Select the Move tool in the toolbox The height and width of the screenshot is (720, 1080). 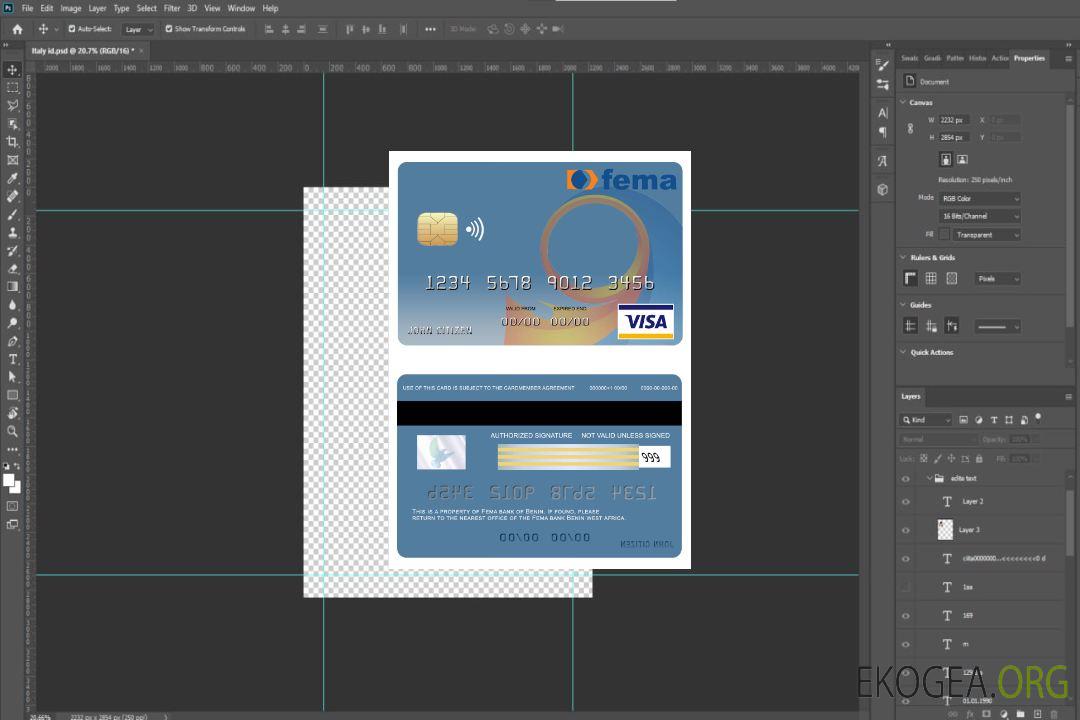[x=12, y=70]
